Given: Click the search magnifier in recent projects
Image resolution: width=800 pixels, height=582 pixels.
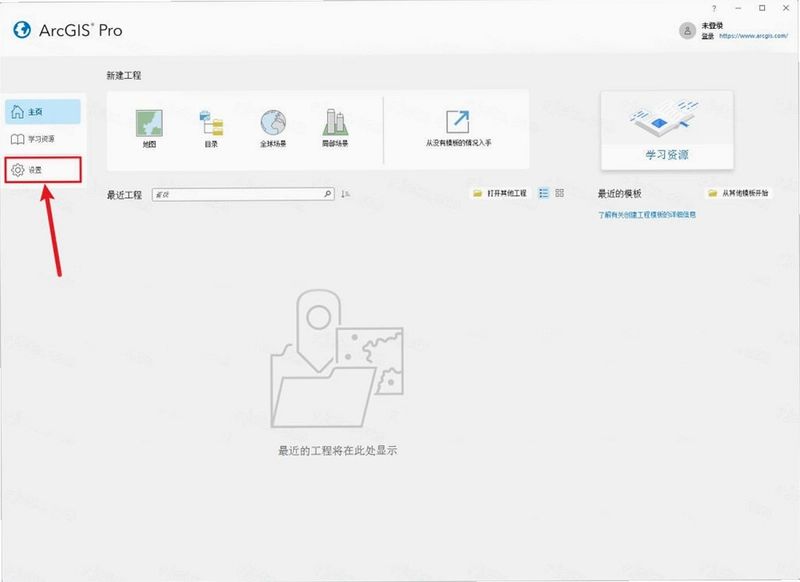Looking at the screenshot, I should point(328,194).
